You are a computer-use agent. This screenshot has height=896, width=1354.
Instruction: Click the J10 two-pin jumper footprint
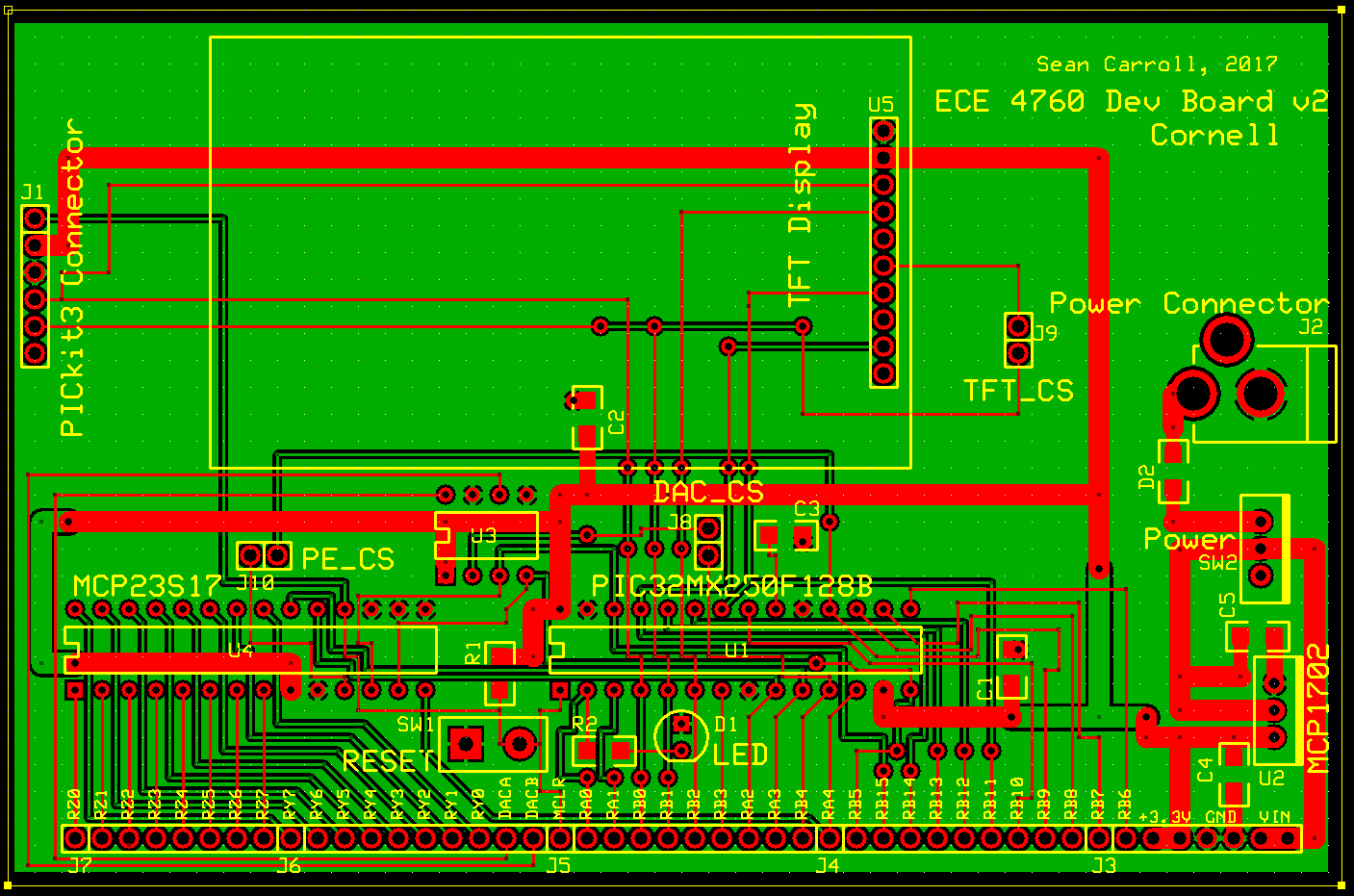(x=264, y=555)
